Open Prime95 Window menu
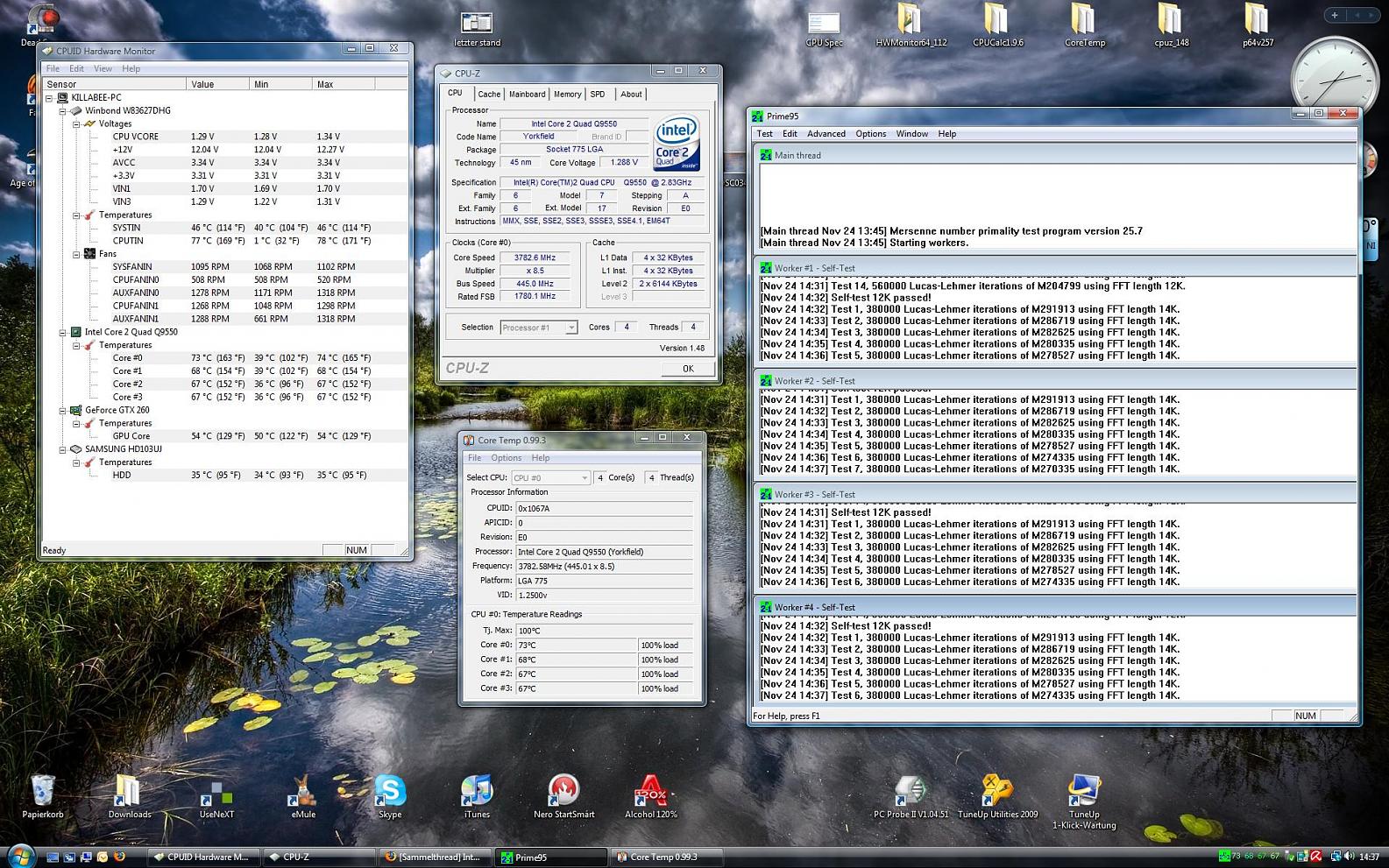This screenshot has width=1389, height=868. (911, 134)
